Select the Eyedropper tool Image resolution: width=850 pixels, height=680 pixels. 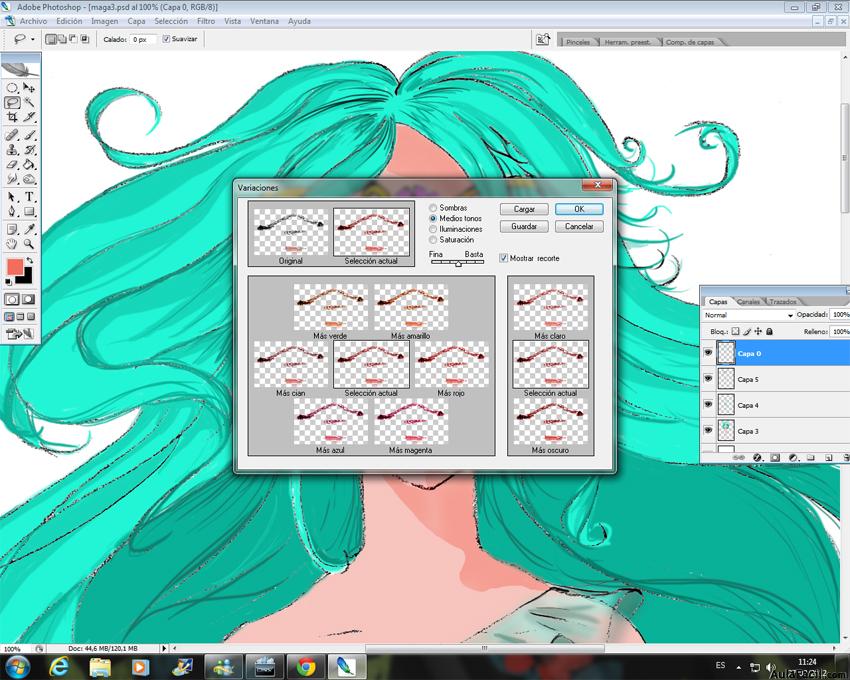tap(29, 229)
